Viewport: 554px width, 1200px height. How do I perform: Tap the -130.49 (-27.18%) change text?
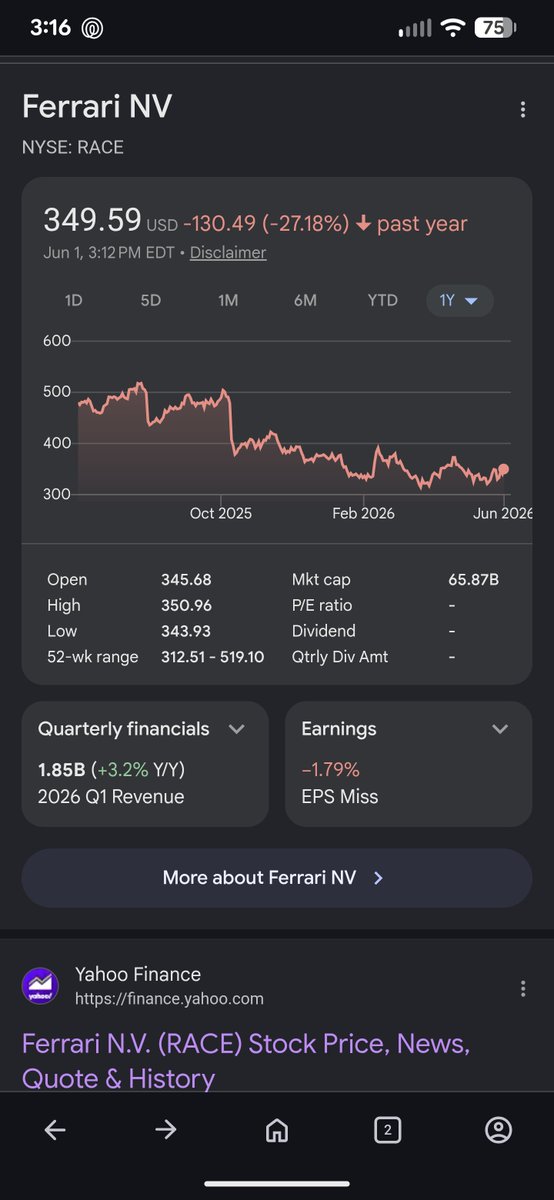(x=267, y=223)
